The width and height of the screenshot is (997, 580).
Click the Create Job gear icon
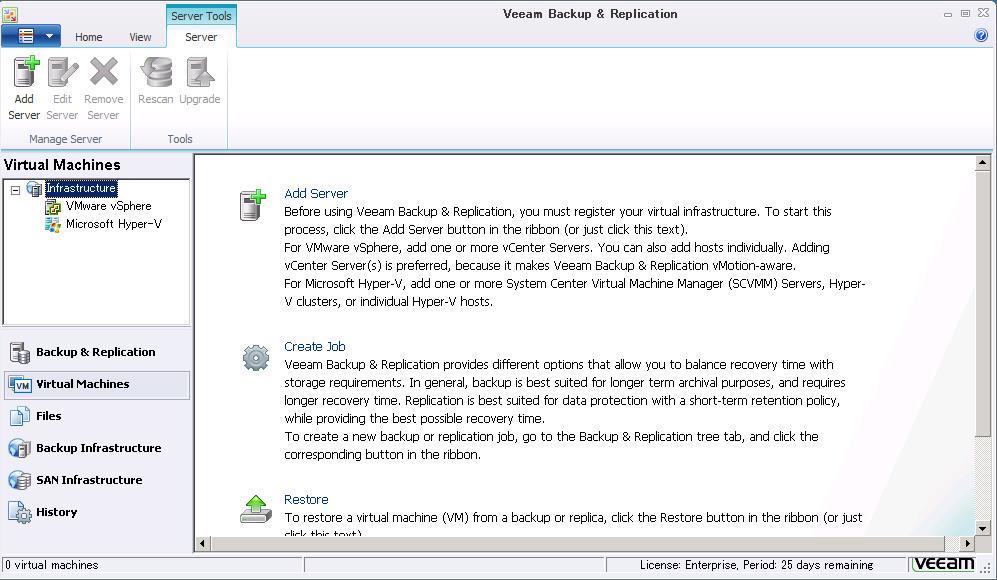(256, 358)
